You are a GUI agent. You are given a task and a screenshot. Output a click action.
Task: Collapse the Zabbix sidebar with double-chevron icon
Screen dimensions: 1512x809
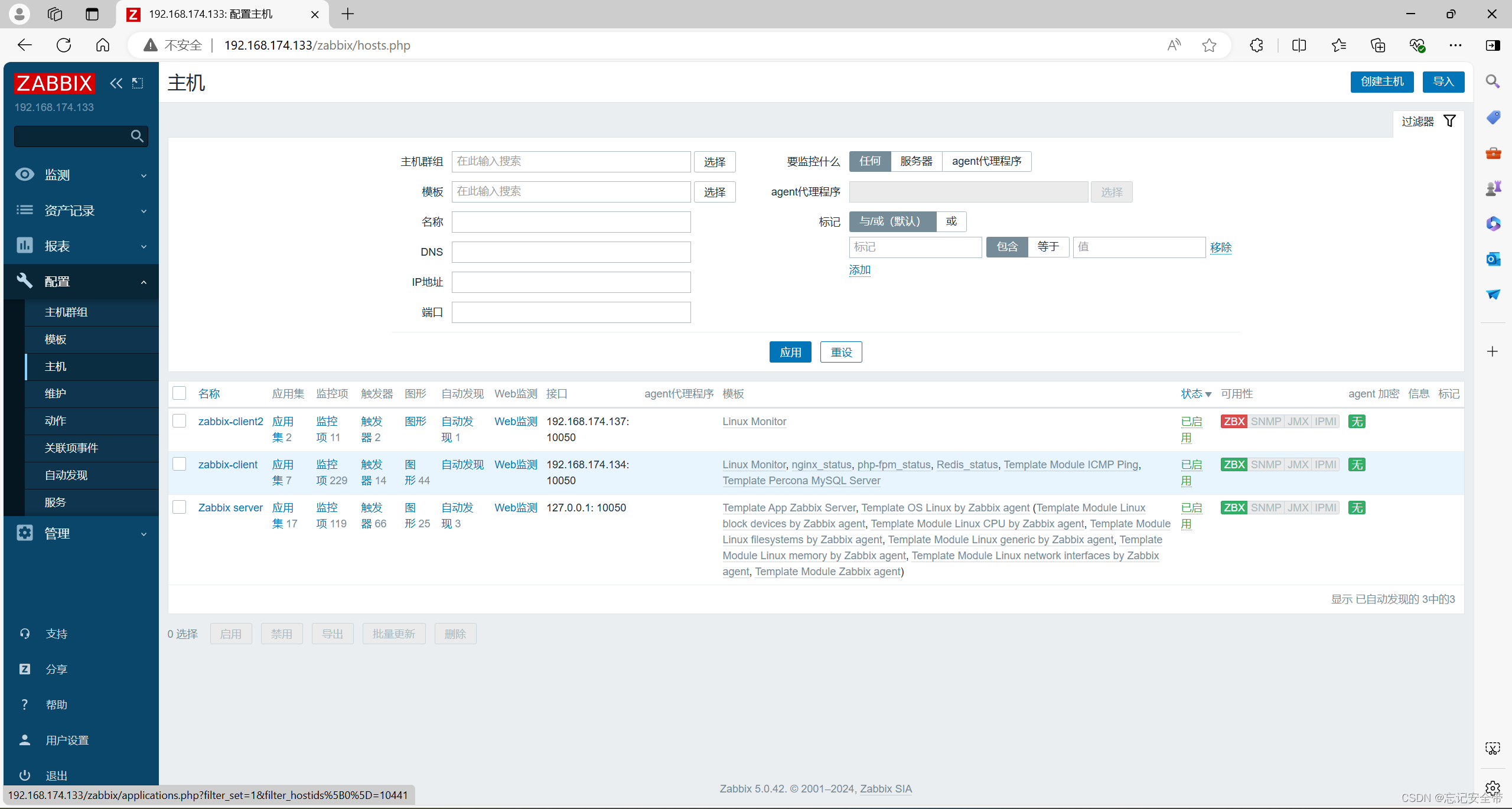coord(116,83)
